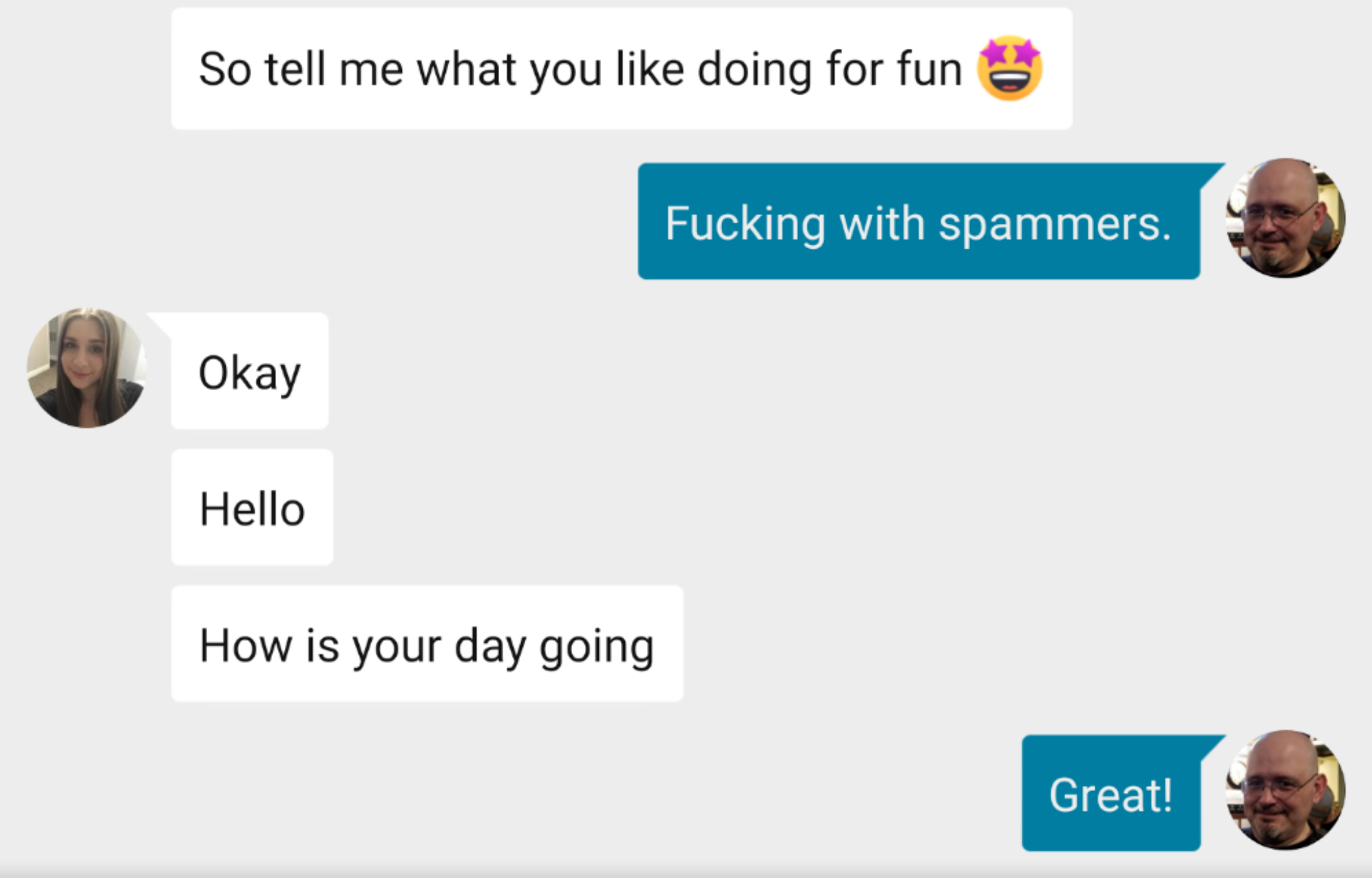The height and width of the screenshot is (878, 1372).
Task: Click the word "So" starting the top message
Action: (x=224, y=70)
